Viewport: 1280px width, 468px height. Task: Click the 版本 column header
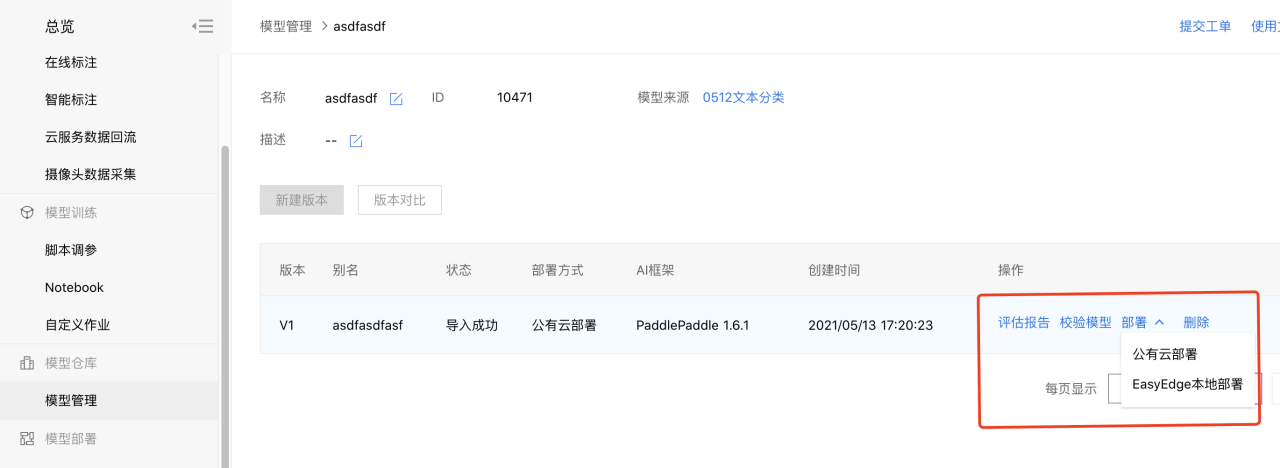292,270
